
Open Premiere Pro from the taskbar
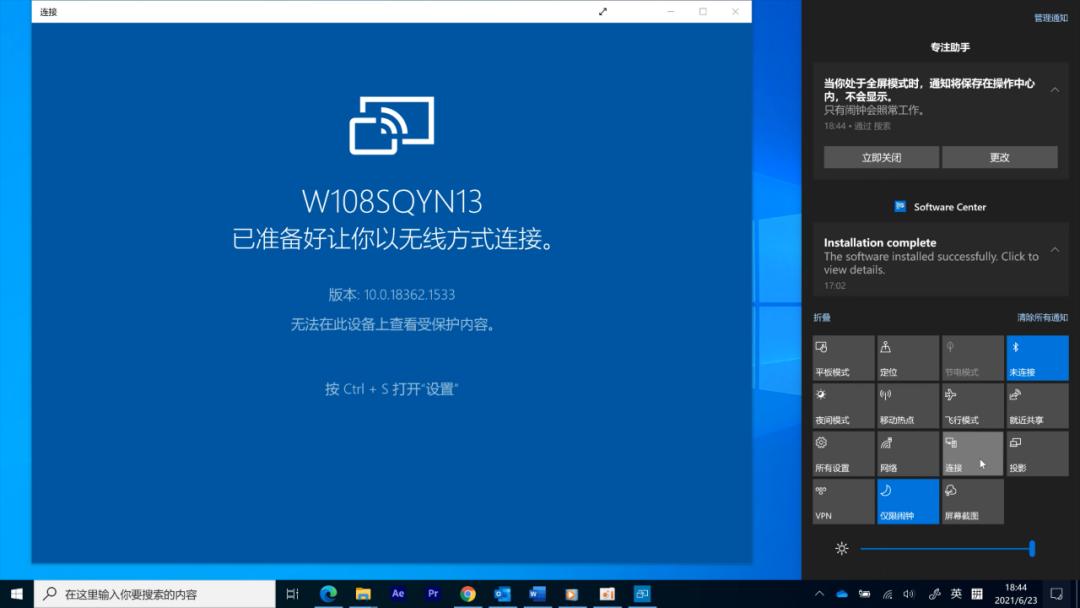[x=433, y=594]
